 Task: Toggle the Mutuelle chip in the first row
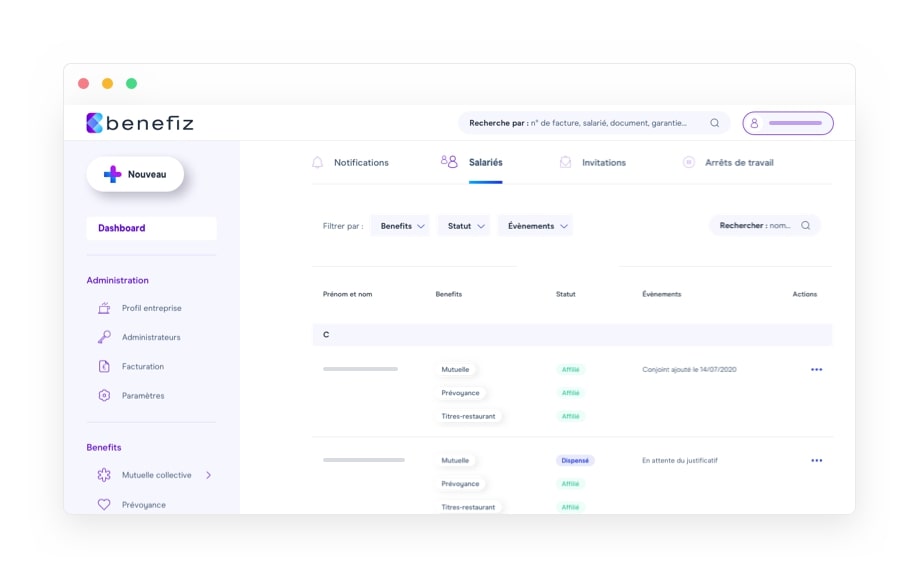point(456,369)
